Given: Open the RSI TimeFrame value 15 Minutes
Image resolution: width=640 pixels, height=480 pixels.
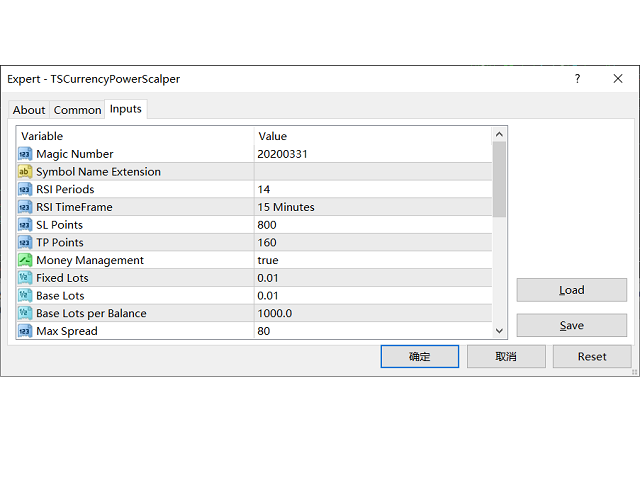Looking at the screenshot, I should (x=286, y=207).
